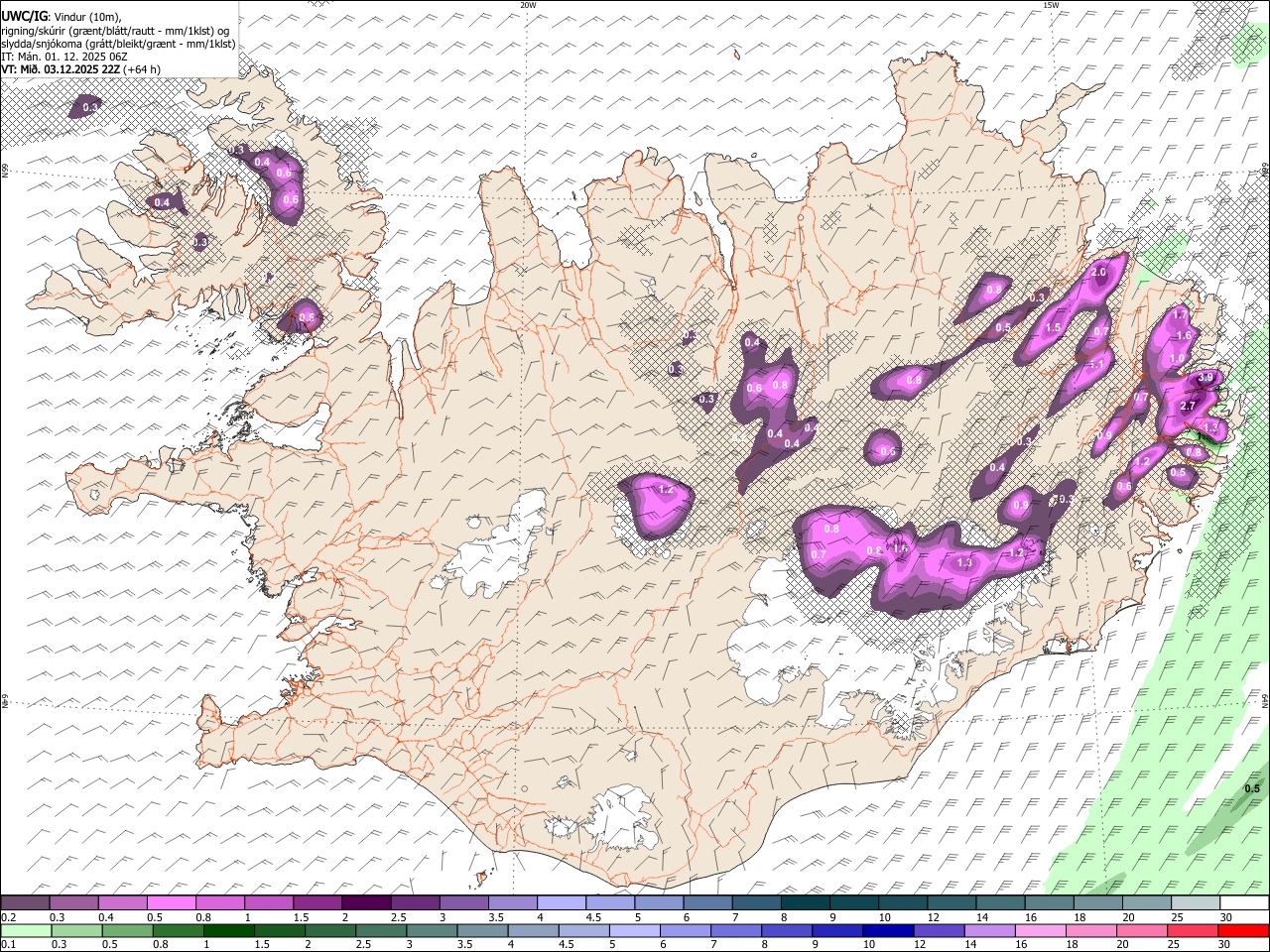Click the '20W' longitude label

(528, 5)
